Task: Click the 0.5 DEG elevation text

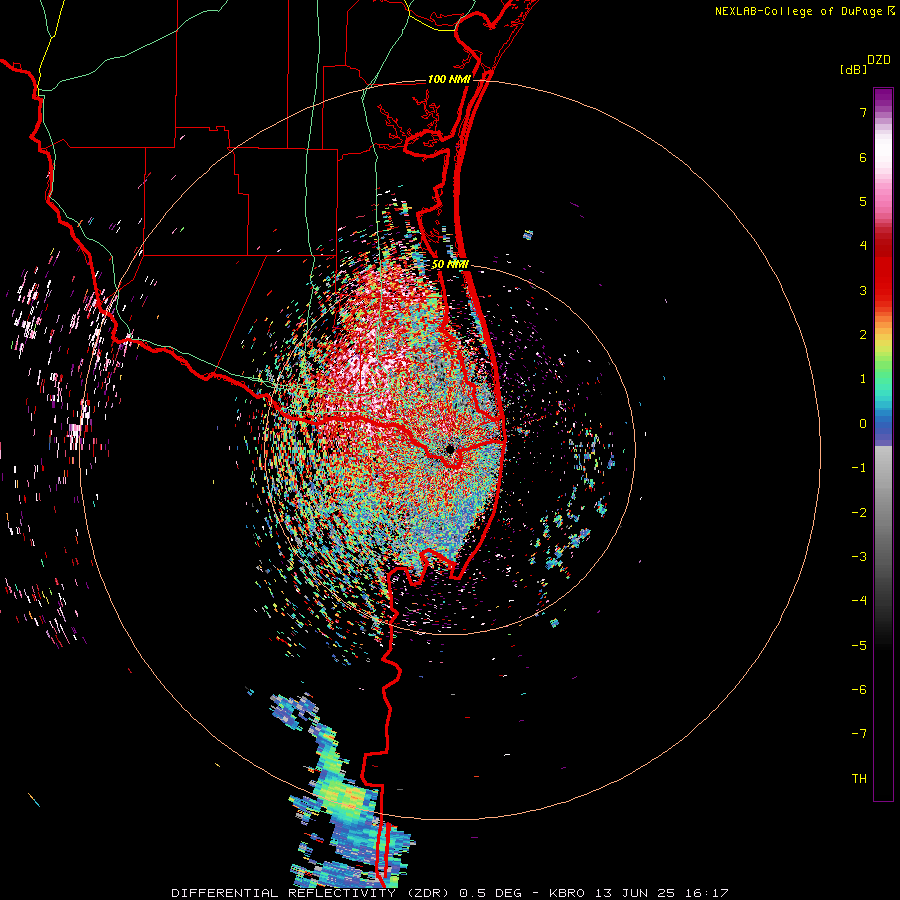Action: (x=491, y=893)
